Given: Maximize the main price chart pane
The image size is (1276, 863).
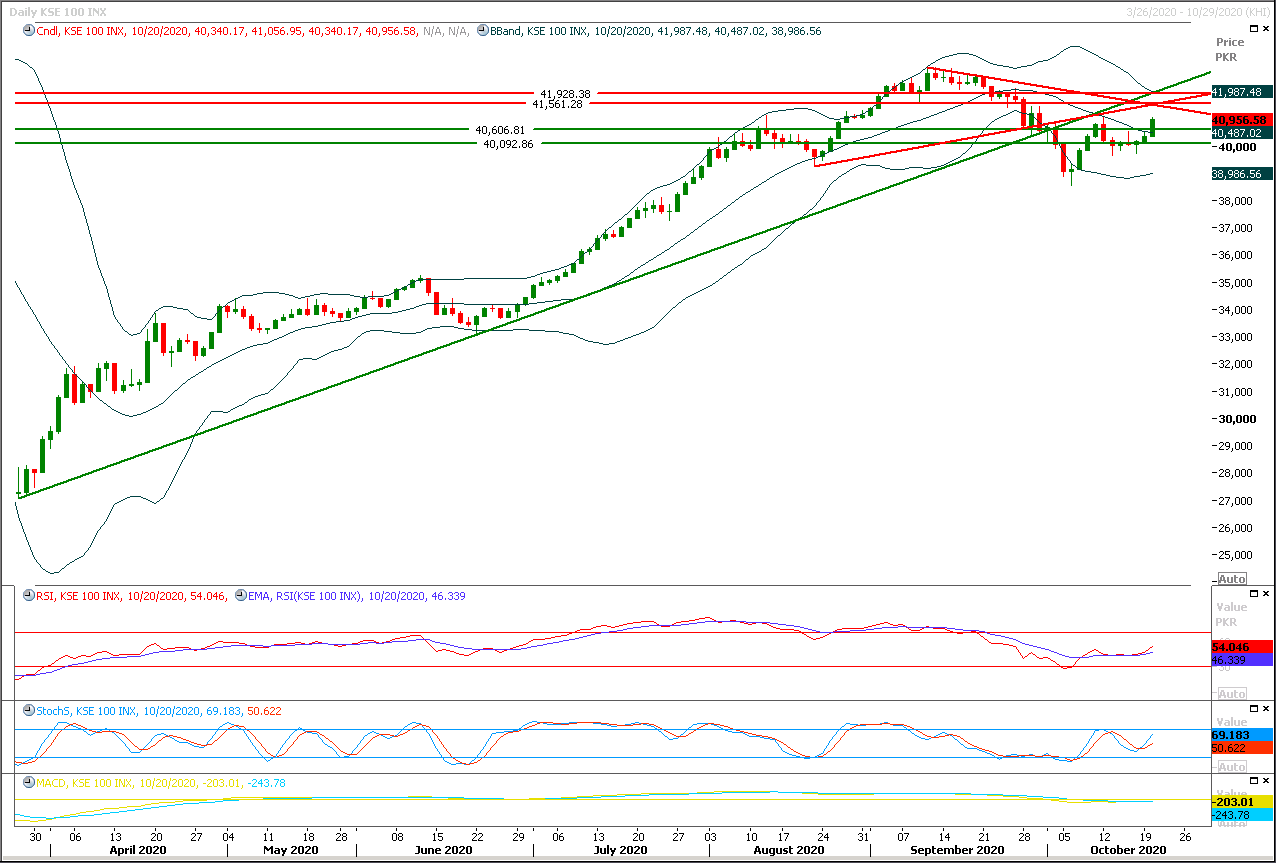Looking at the screenshot, I should tap(1254, 31).
